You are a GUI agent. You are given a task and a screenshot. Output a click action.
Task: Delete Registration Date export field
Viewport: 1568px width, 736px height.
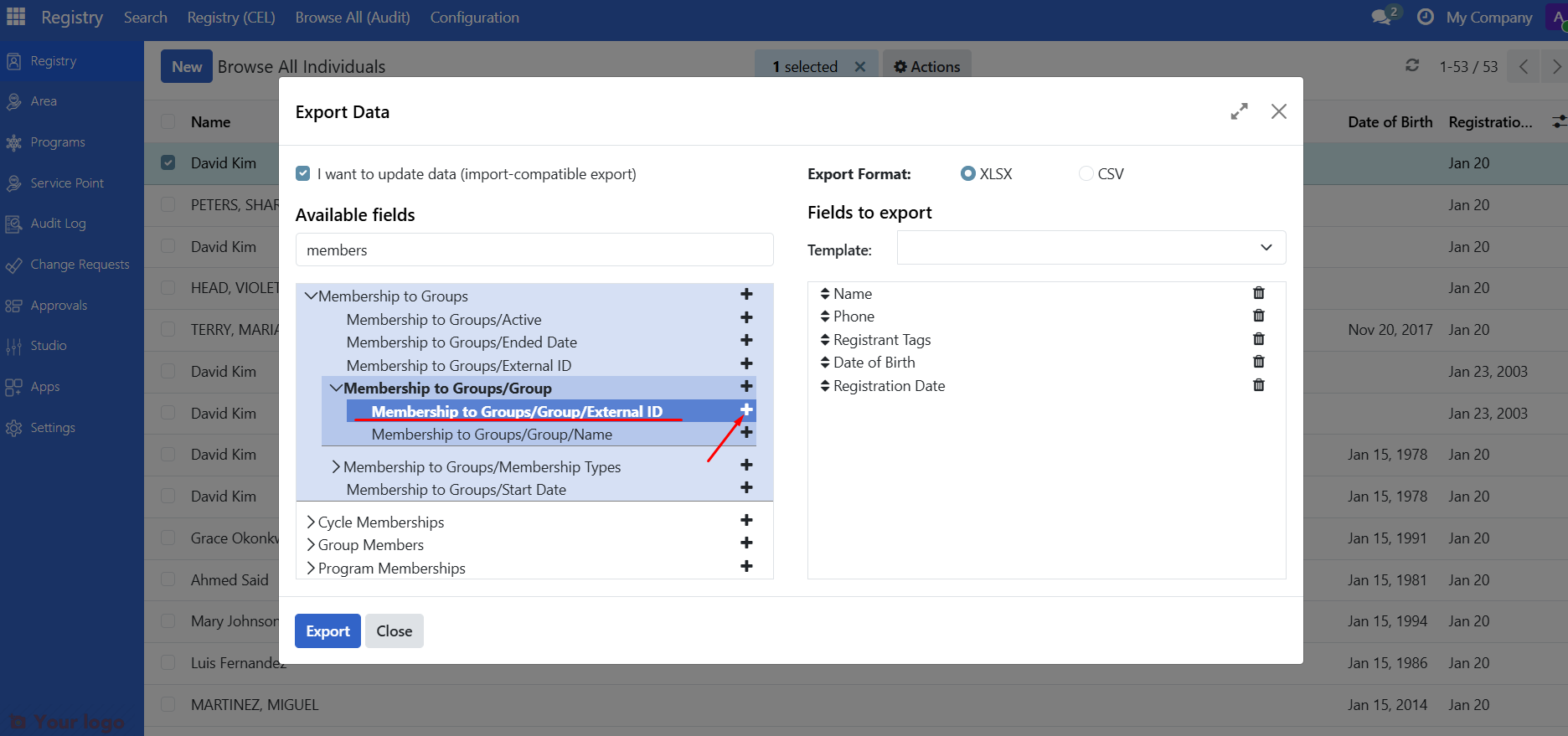(x=1258, y=385)
